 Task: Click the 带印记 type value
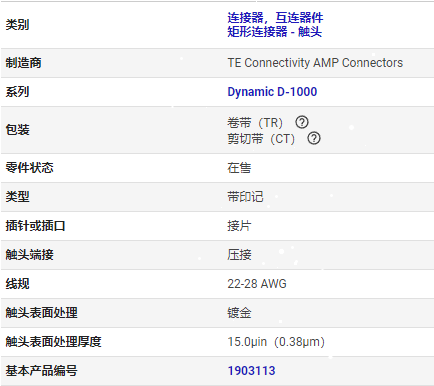pyautogui.click(x=245, y=197)
